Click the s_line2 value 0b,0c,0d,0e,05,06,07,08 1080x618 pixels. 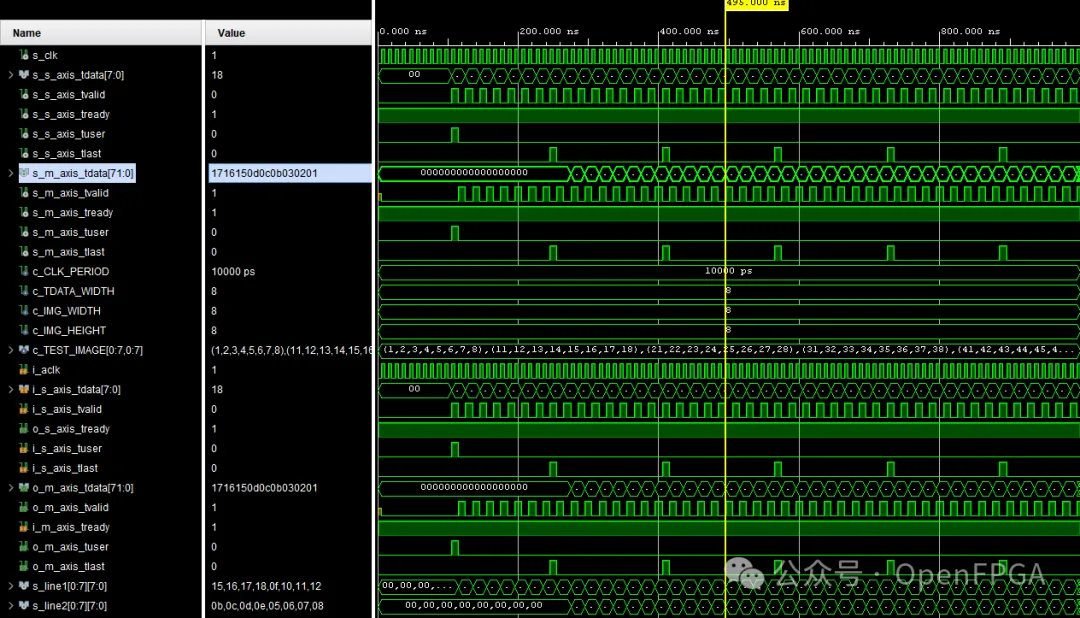point(267,606)
